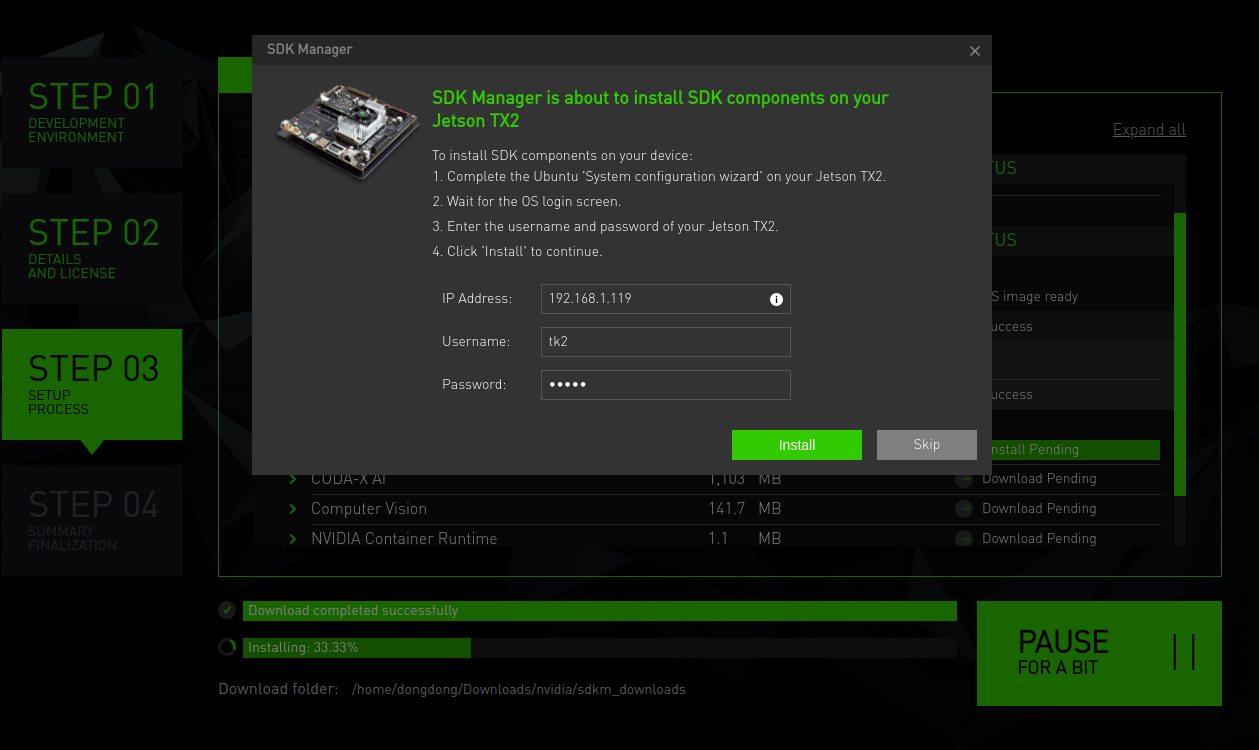1259x750 pixels.
Task: Click the Expand all link
Action: pyautogui.click(x=1149, y=130)
